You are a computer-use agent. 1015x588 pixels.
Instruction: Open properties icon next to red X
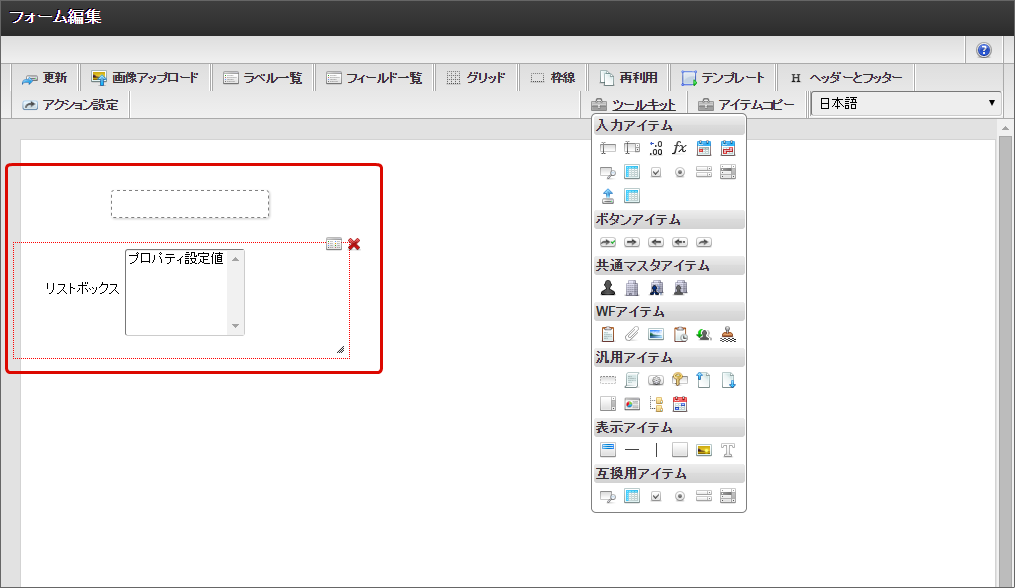tap(334, 244)
